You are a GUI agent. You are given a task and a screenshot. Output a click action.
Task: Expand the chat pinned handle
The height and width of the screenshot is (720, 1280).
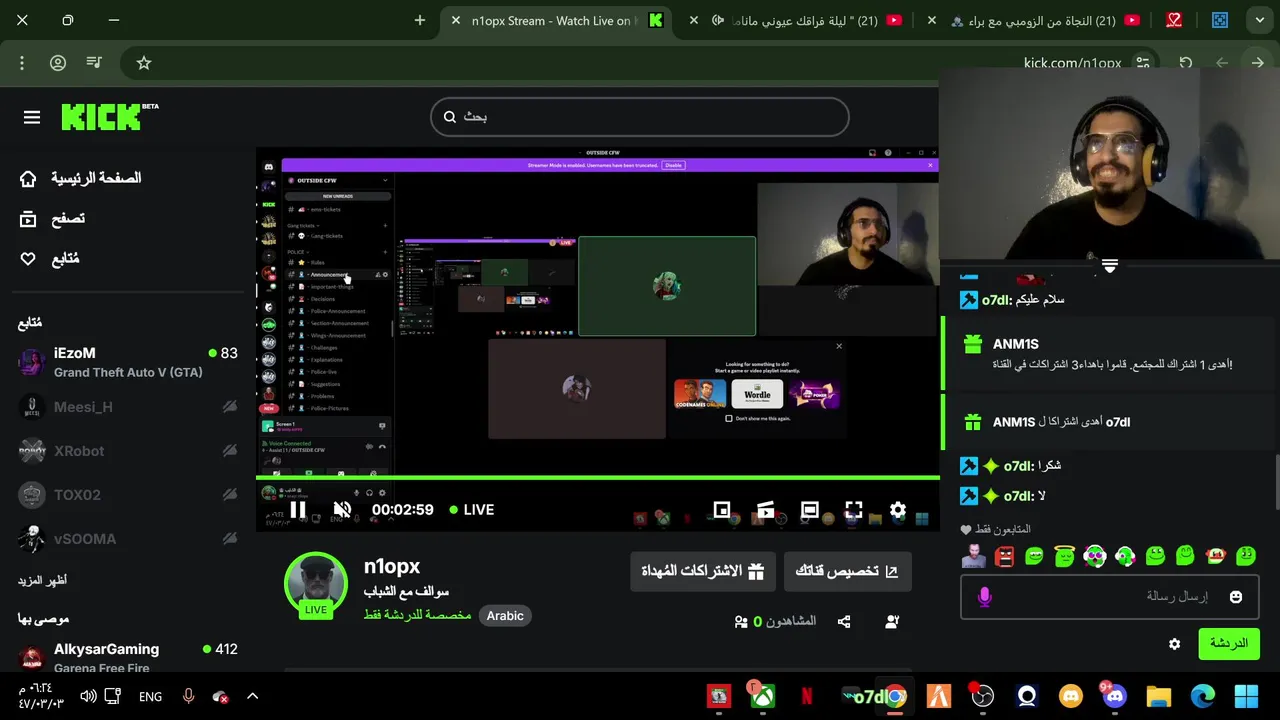(1109, 266)
